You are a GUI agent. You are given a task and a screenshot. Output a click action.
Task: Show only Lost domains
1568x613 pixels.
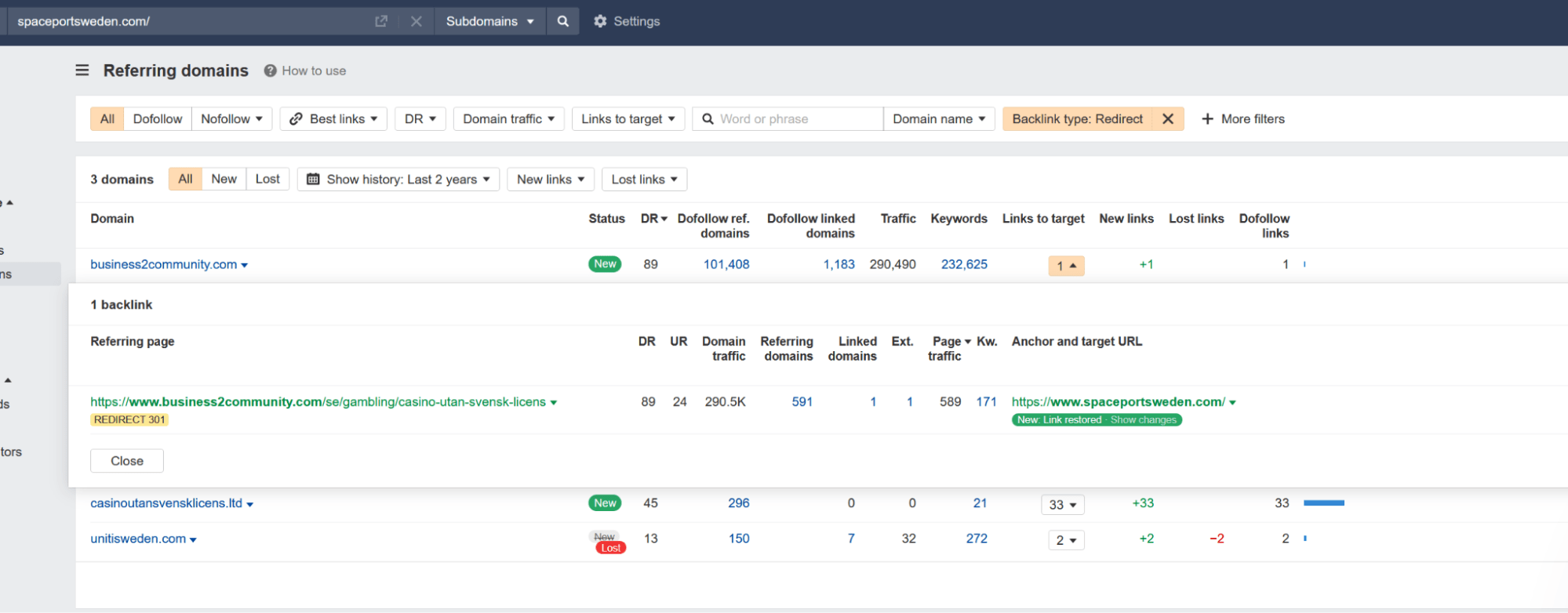pyautogui.click(x=267, y=180)
